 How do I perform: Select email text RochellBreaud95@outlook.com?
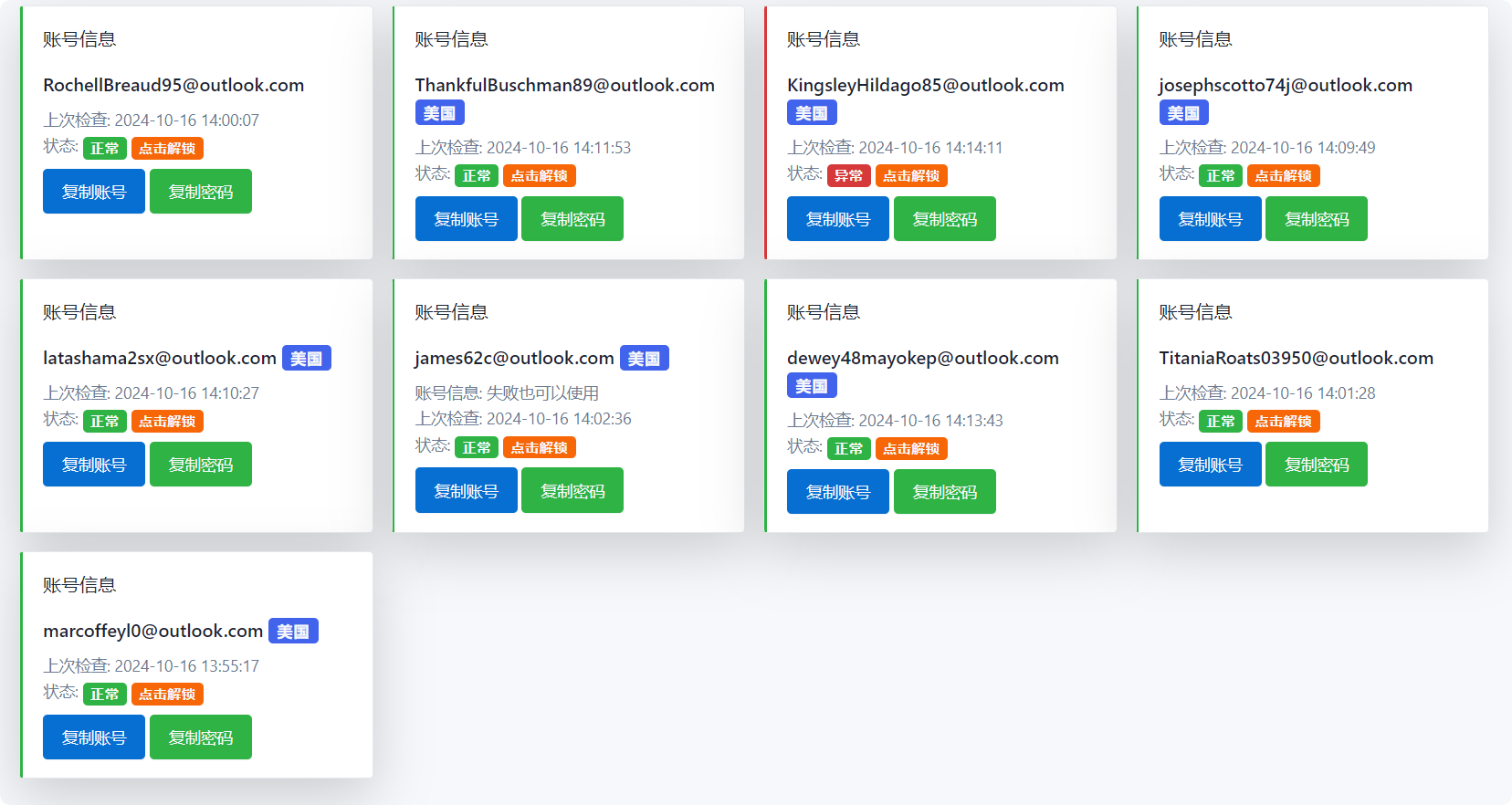point(173,85)
